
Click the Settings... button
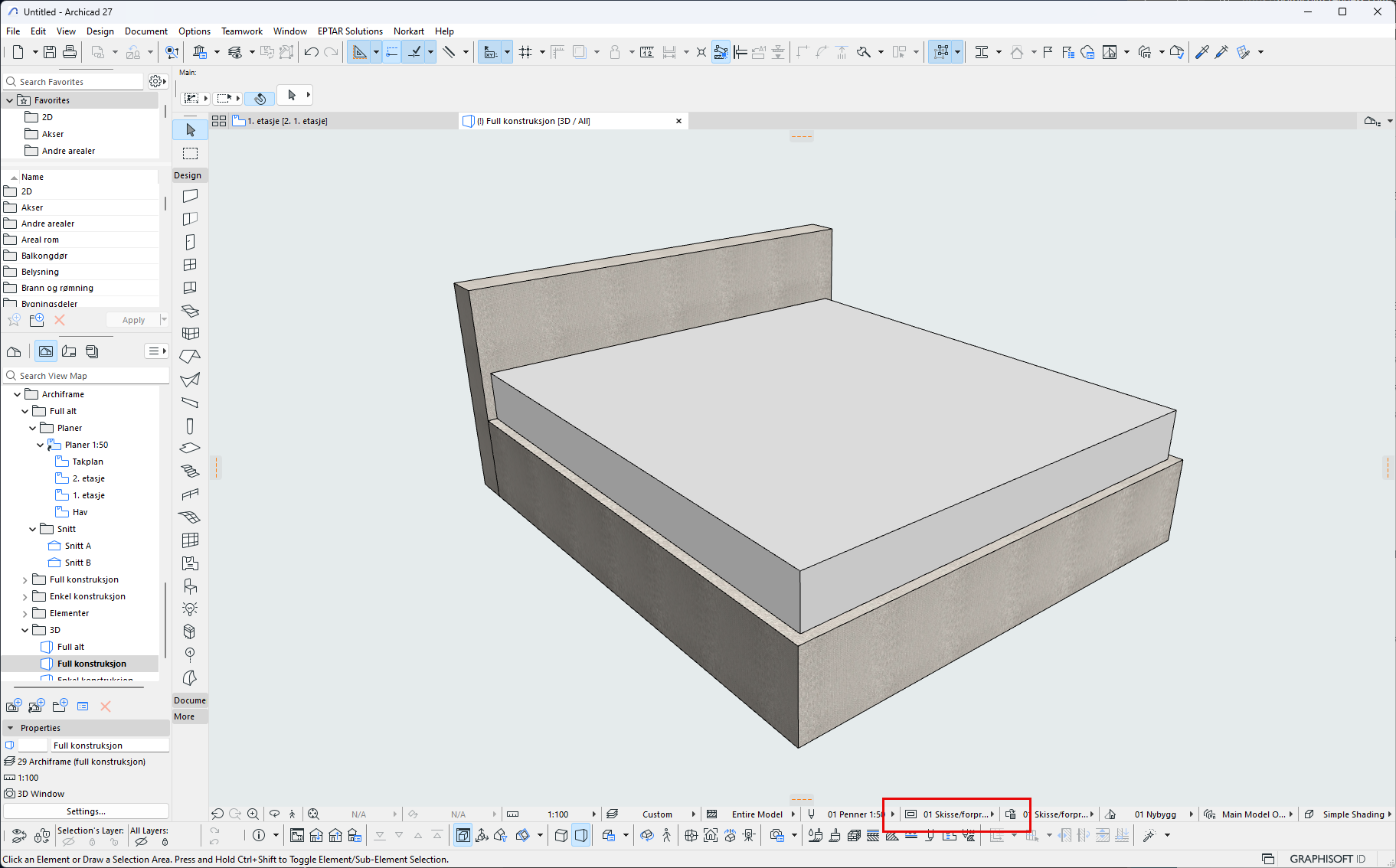[x=86, y=811]
